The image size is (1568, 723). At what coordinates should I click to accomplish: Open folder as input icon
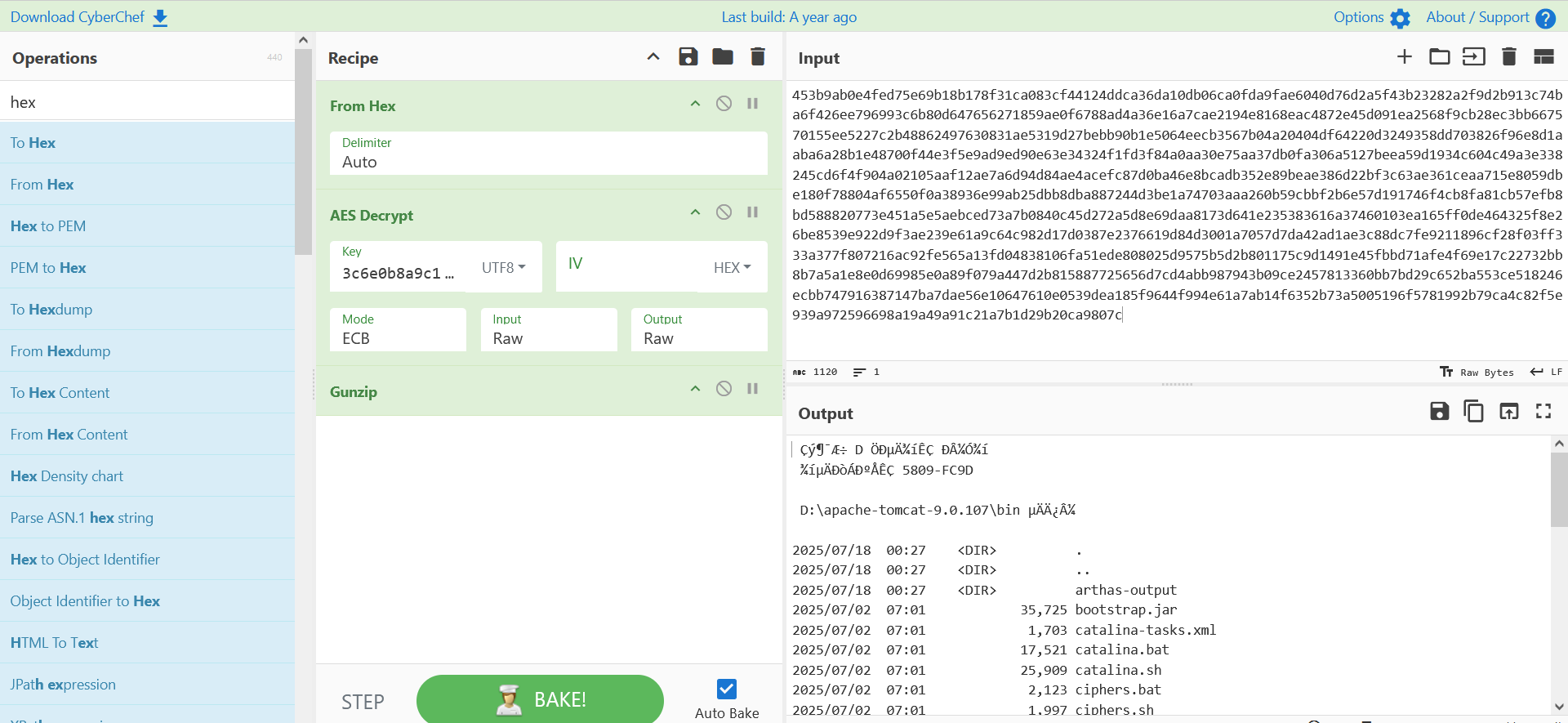pos(1439,56)
